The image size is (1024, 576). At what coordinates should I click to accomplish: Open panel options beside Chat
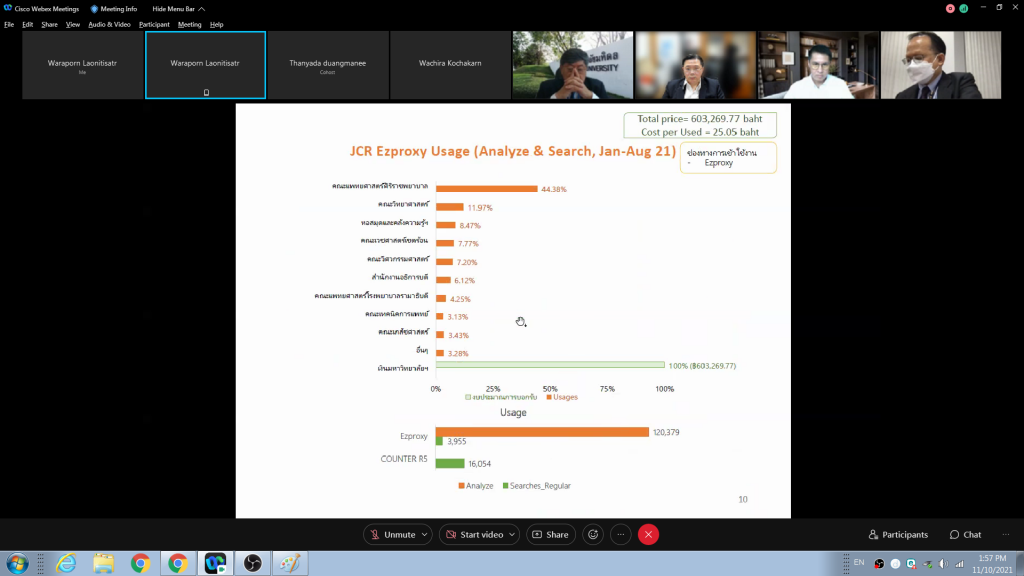(1004, 535)
